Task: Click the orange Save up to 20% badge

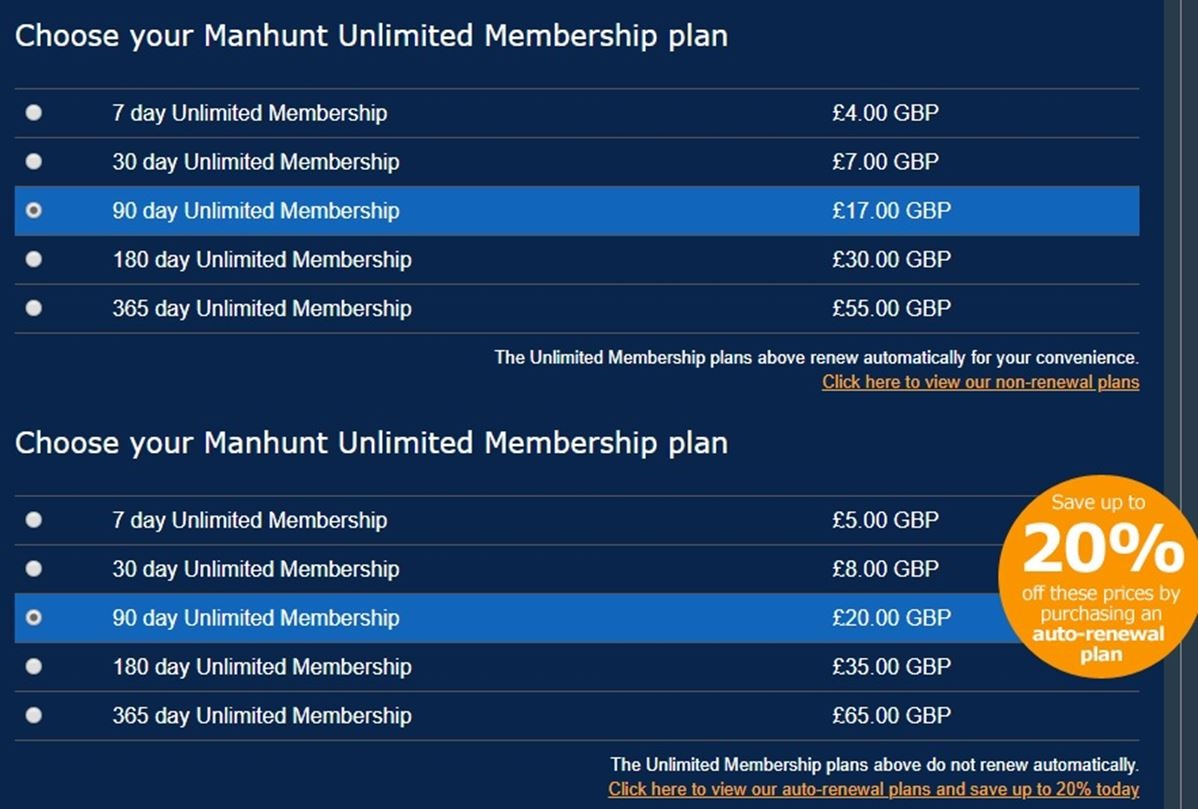Action: coord(1098,577)
